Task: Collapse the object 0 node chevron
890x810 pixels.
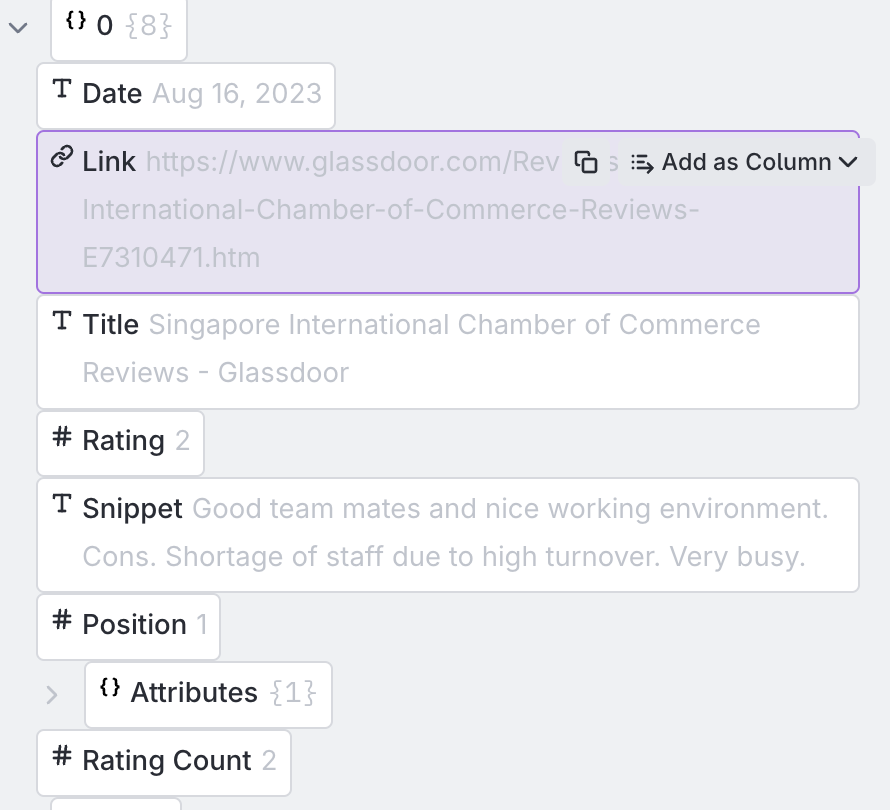Action: pos(17,27)
